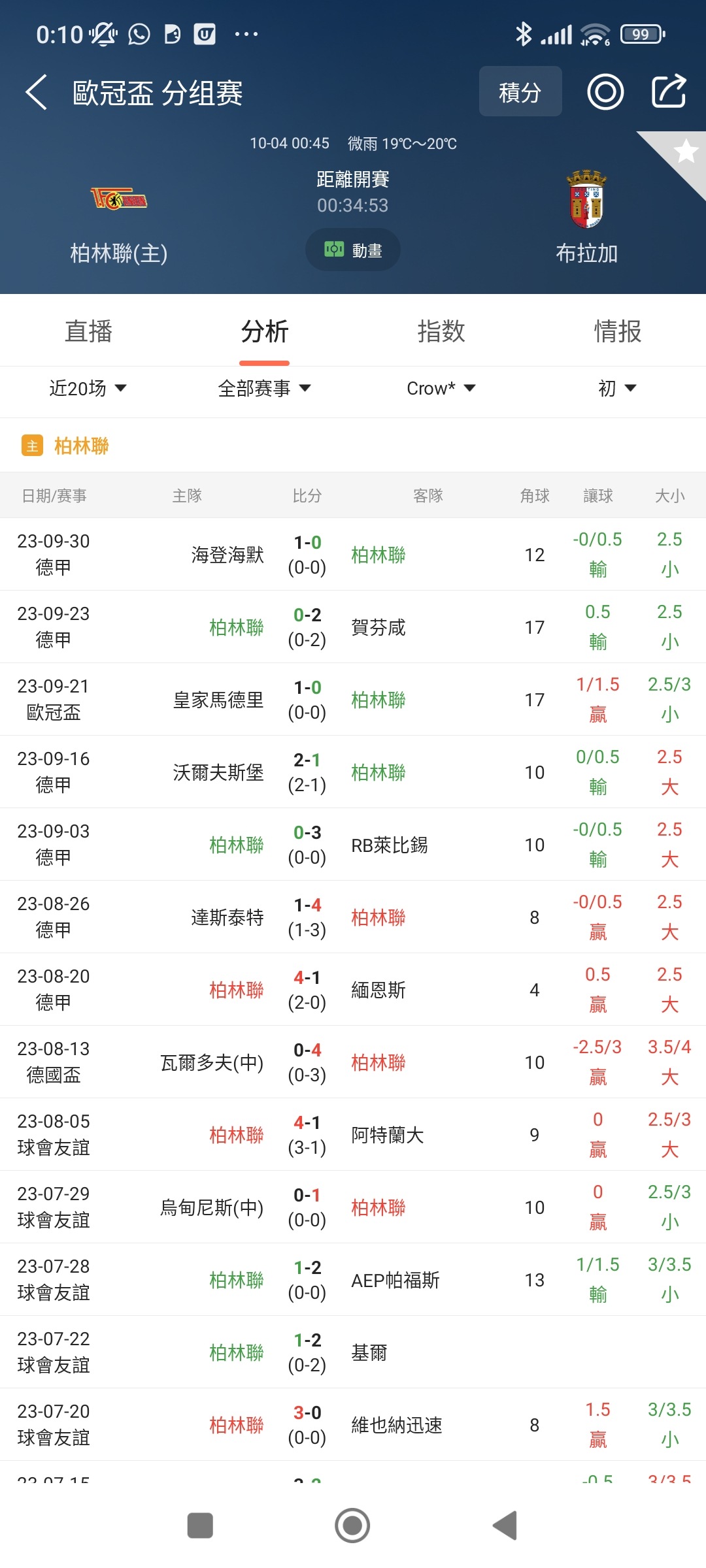
Task: Open the 動畫 animation button
Action: [x=353, y=250]
